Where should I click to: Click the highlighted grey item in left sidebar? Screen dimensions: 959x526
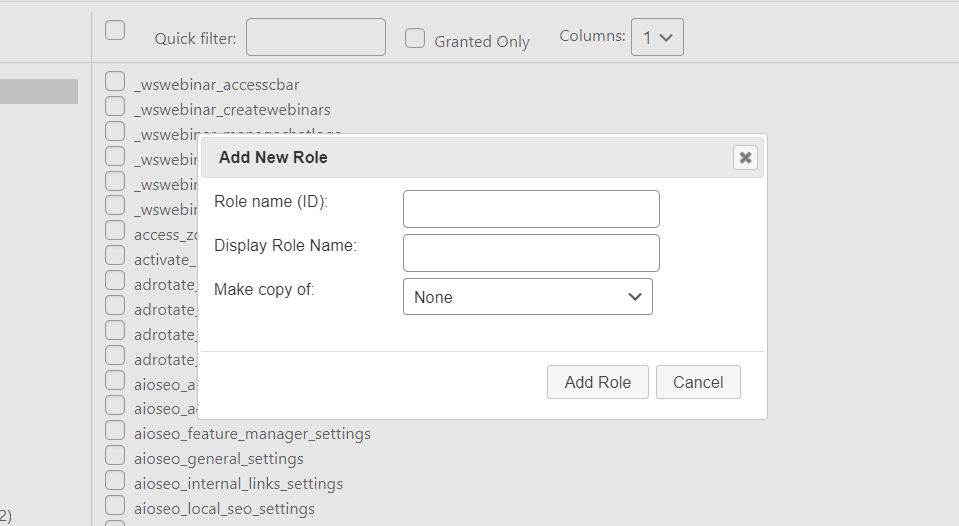point(38,91)
